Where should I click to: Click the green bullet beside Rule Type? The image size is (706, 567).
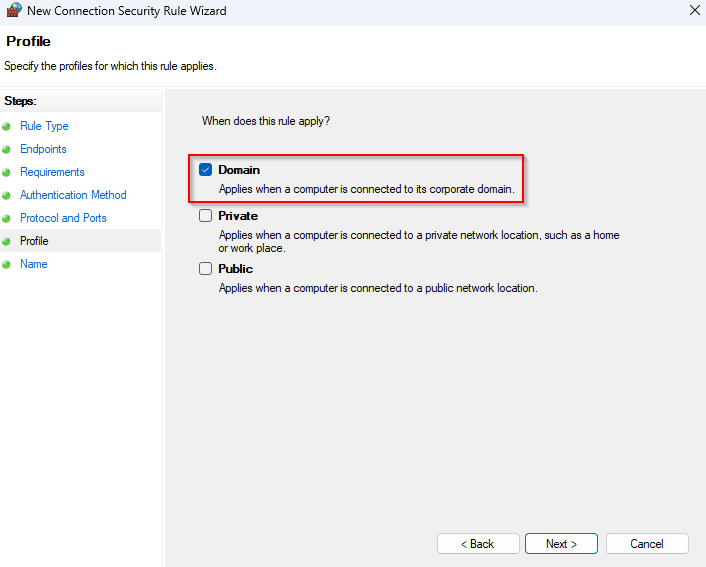pos(7,127)
